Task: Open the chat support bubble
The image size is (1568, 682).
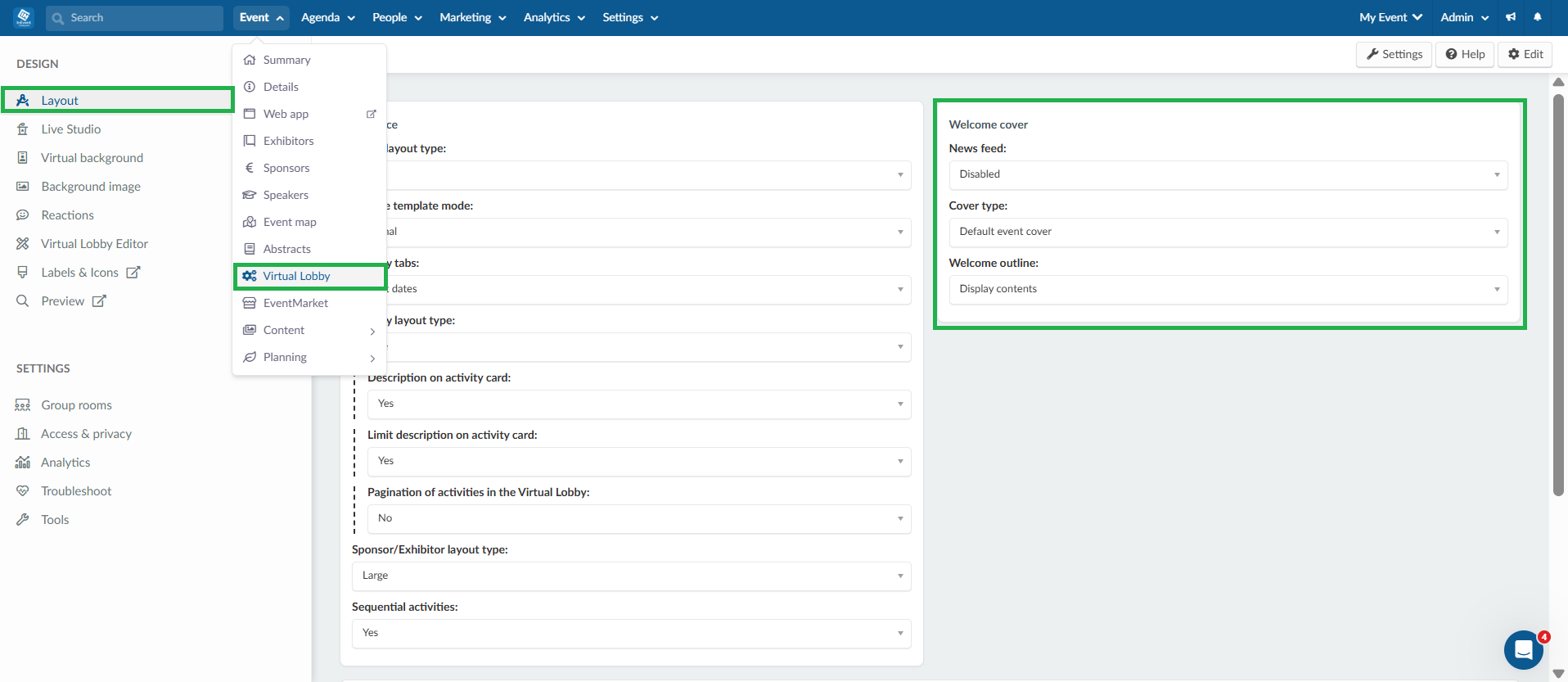Action: (x=1524, y=650)
